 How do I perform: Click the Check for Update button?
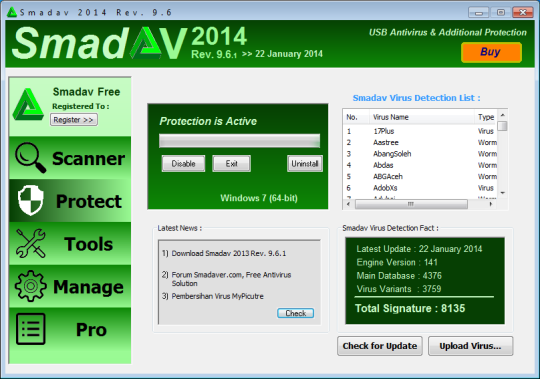[380, 346]
